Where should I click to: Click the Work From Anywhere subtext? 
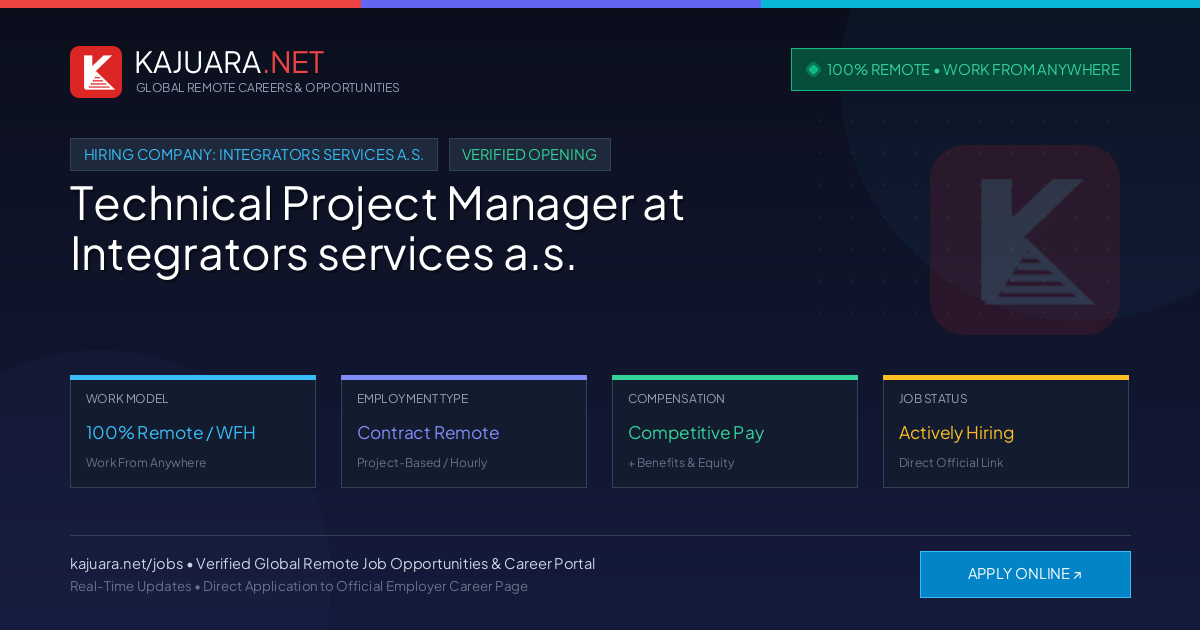click(x=146, y=463)
